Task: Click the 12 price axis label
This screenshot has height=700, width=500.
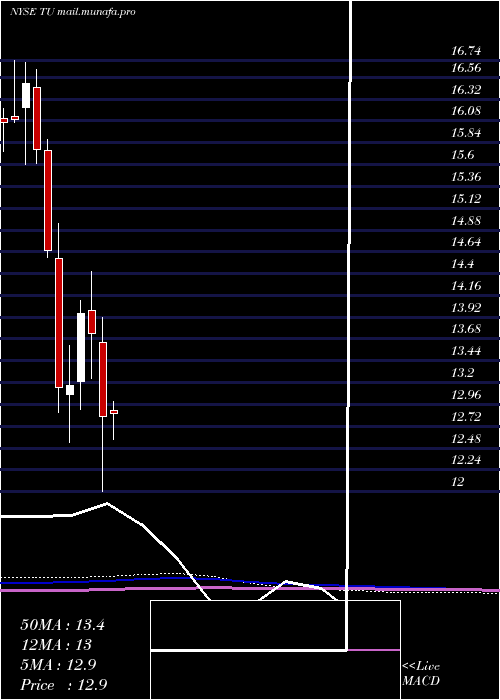Action: coord(458,481)
